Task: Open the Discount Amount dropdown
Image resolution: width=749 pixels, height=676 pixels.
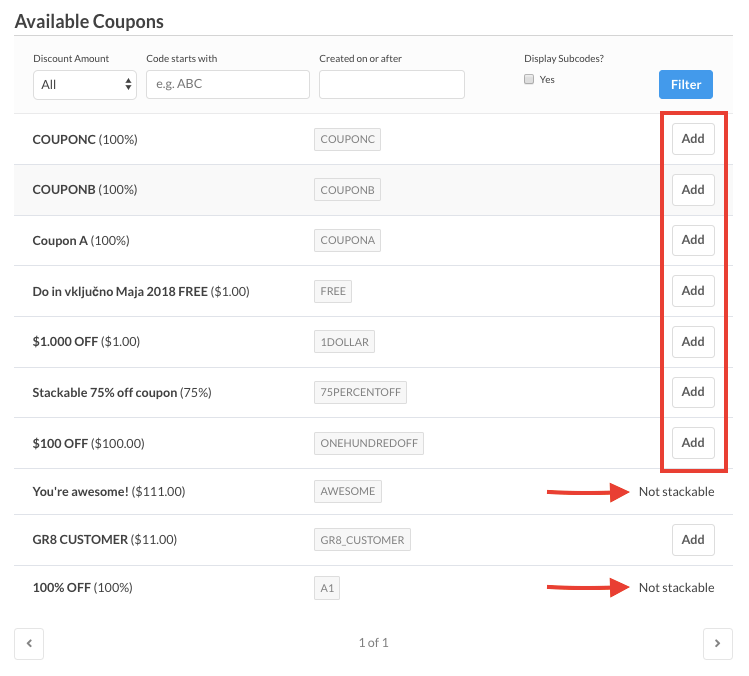Action: 85,85
